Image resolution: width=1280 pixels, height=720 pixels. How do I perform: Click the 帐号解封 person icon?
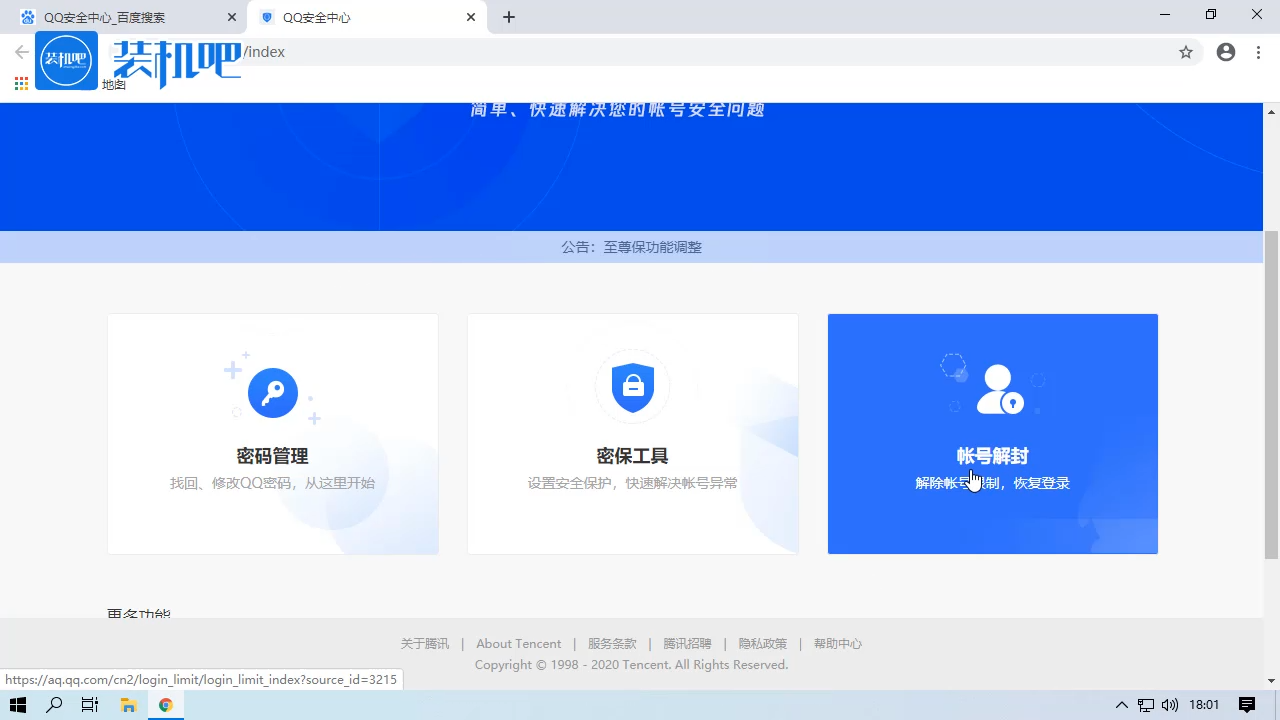(999, 388)
